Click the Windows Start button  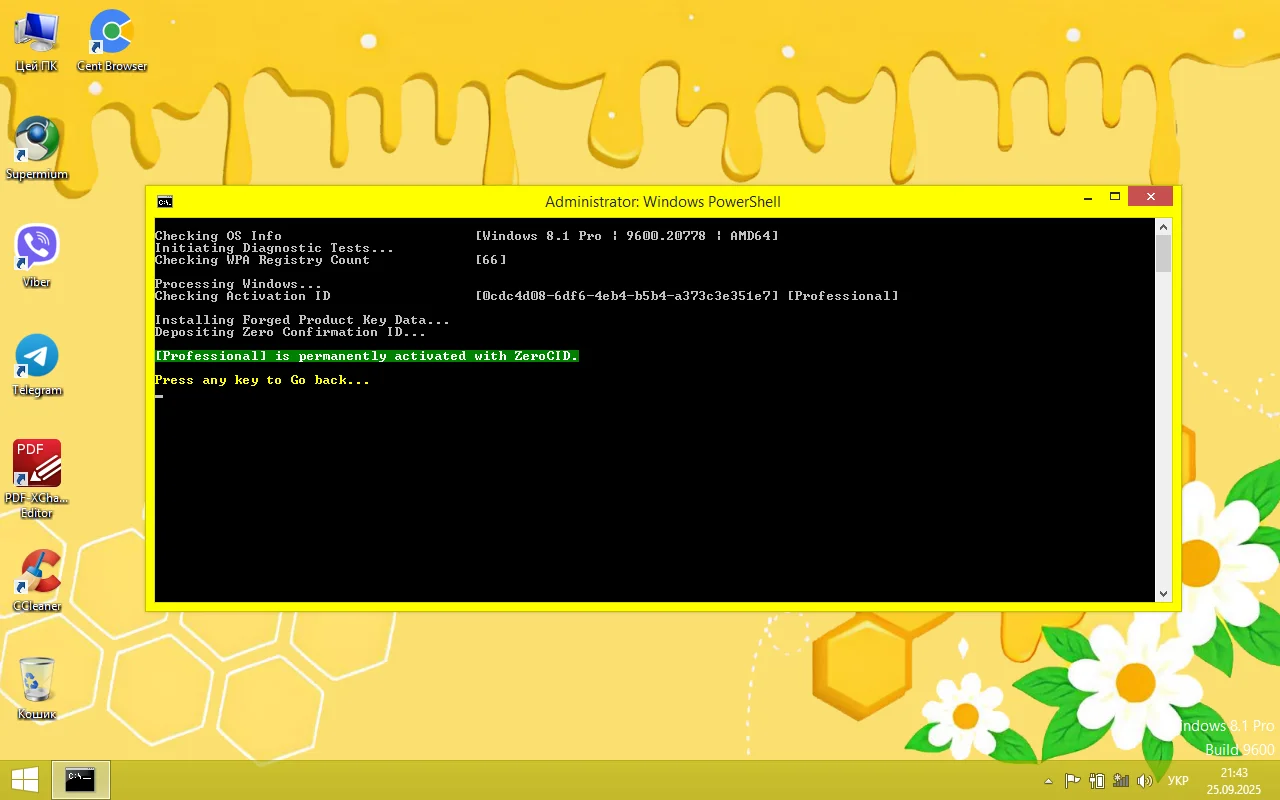(25, 780)
